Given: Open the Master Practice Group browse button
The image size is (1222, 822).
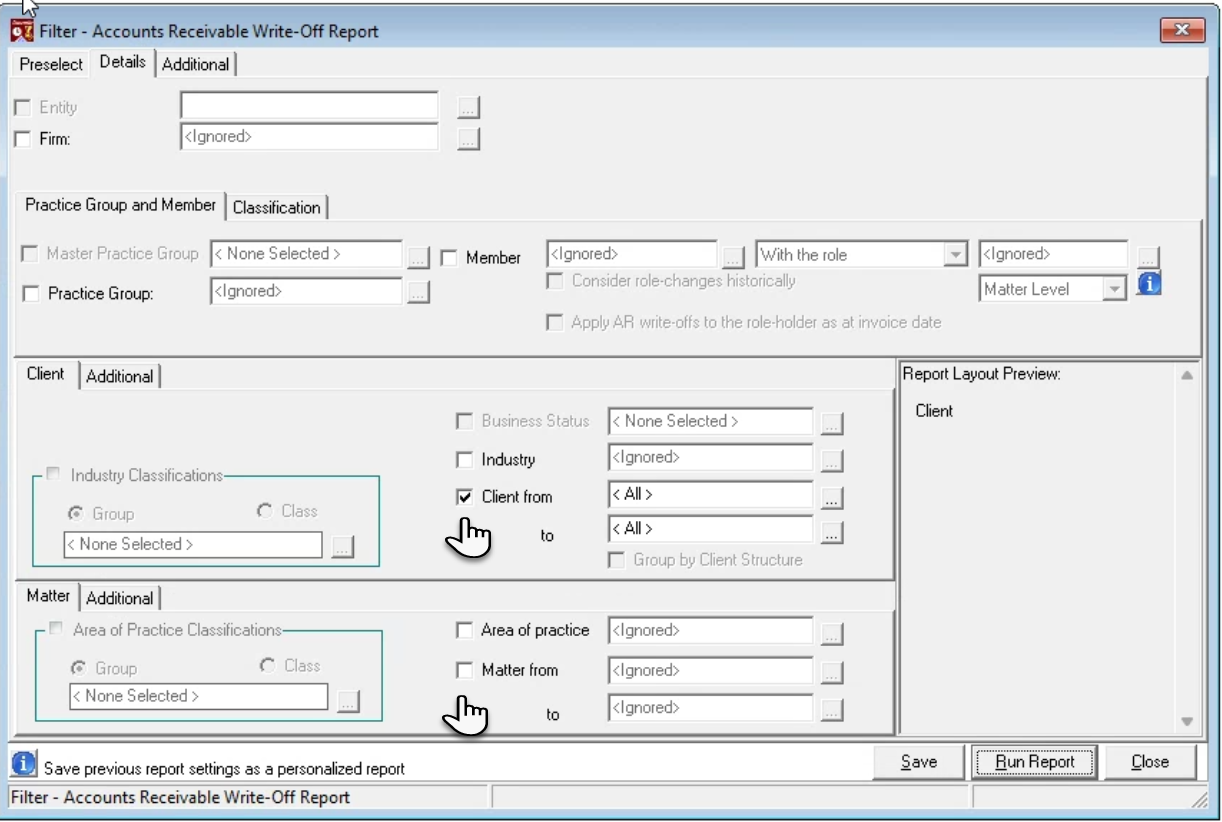Looking at the screenshot, I should [418, 257].
